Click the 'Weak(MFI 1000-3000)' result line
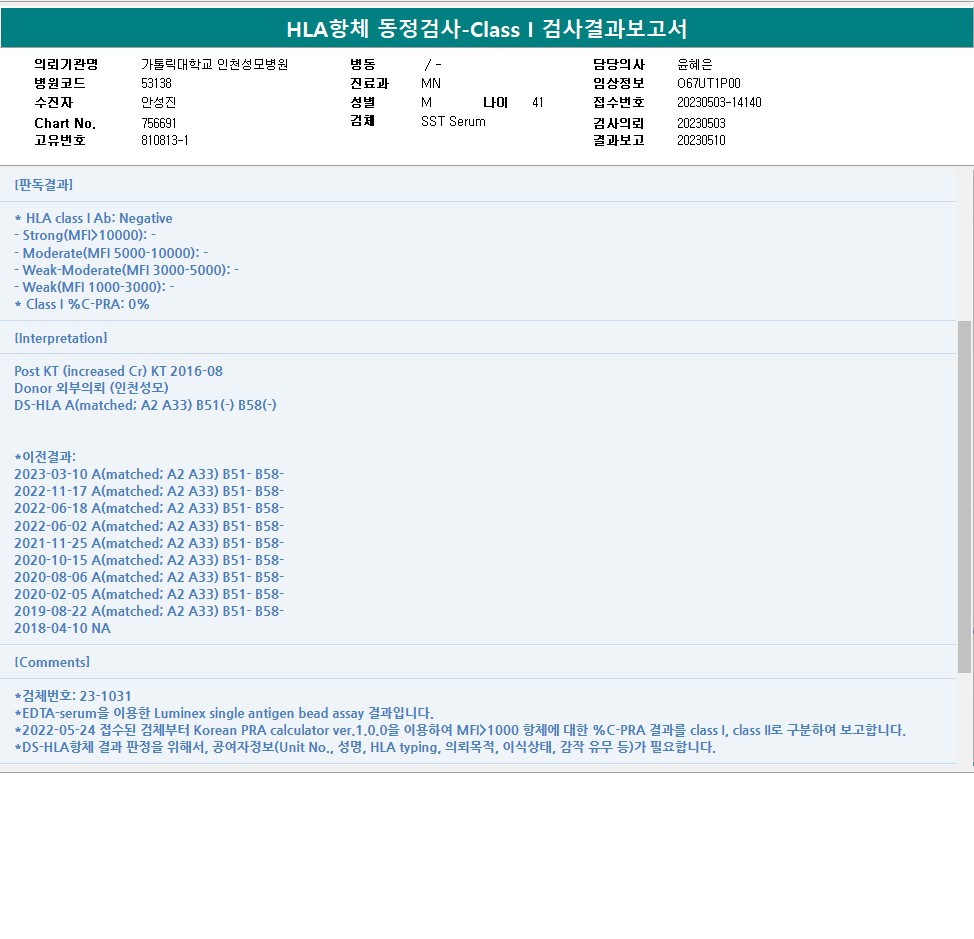The width and height of the screenshot is (974, 939). pyautogui.click(x=94, y=287)
